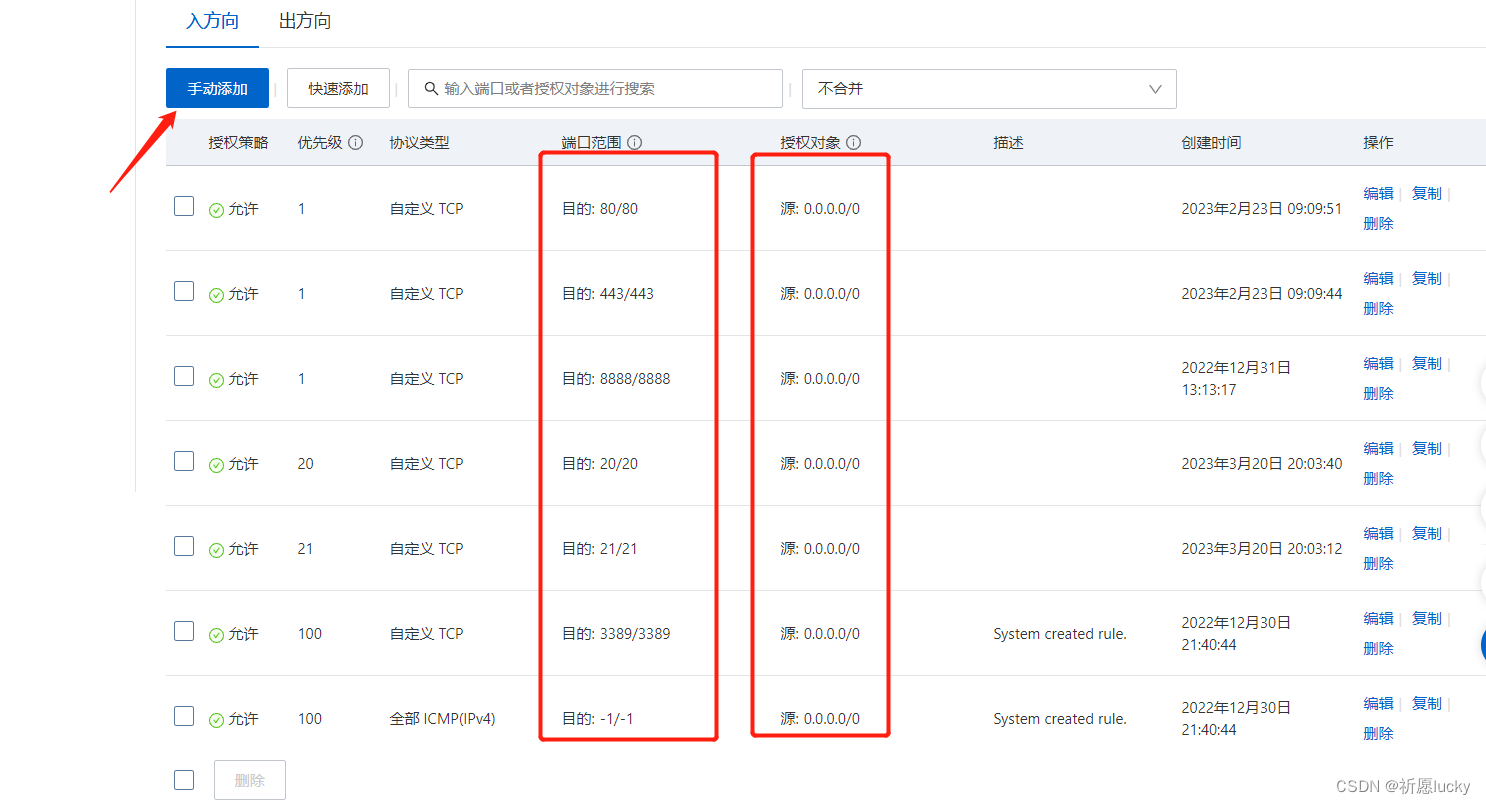The image size is (1486, 805).
Task: Open the 优先级 column info icon
Action: click(x=355, y=143)
